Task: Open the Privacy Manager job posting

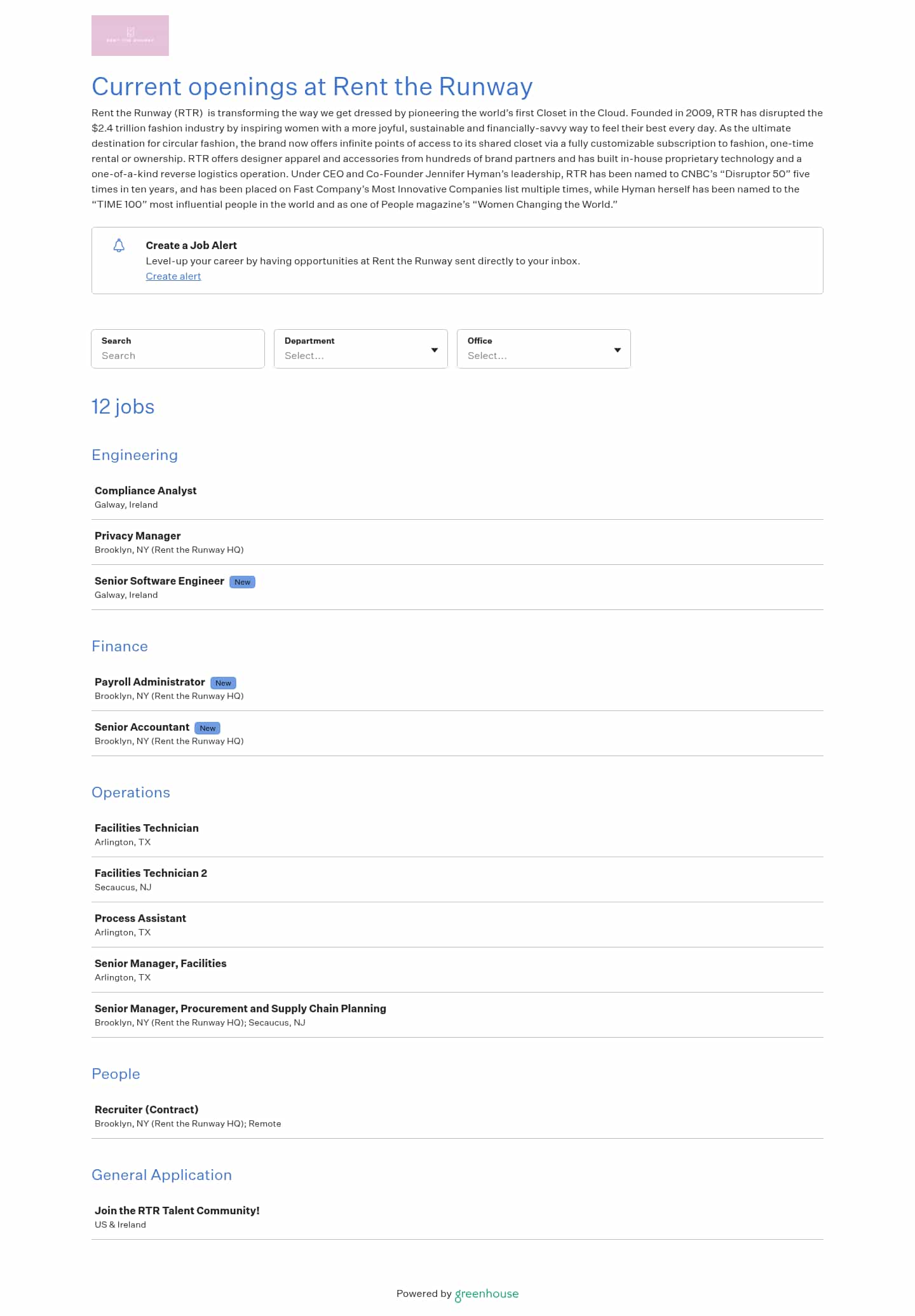Action: [x=137, y=536]
